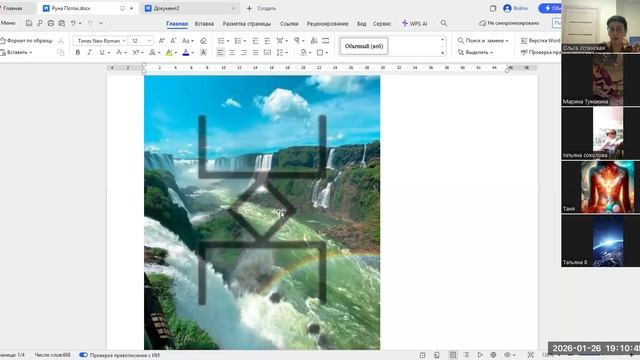Expand the numbered list dropdown
640x360 pixels.
click(244, 41)
